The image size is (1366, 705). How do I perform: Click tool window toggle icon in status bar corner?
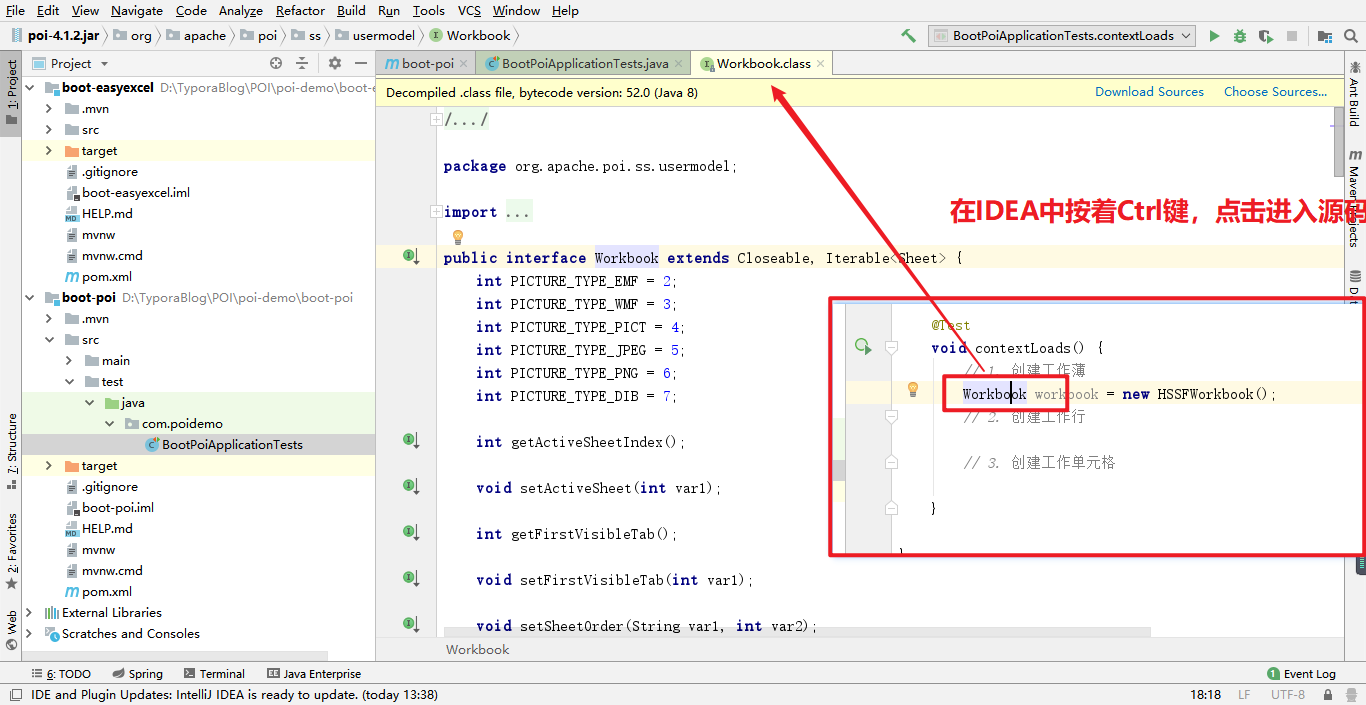coord(14,695)
